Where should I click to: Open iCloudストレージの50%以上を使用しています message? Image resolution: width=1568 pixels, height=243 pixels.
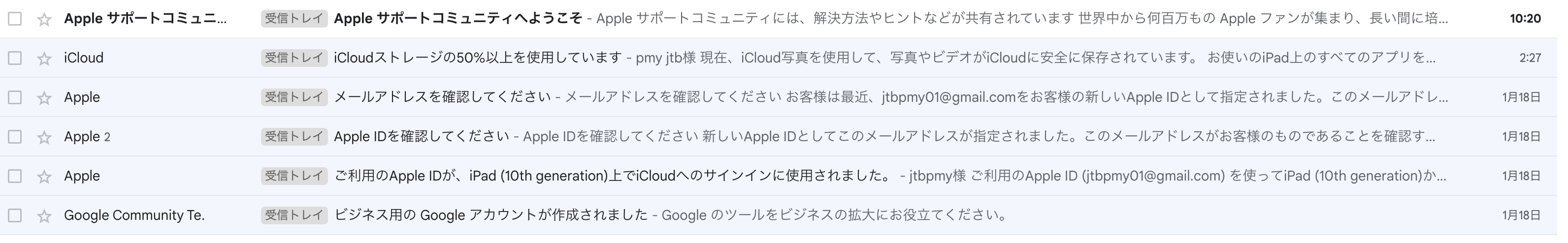coord(478,58)
